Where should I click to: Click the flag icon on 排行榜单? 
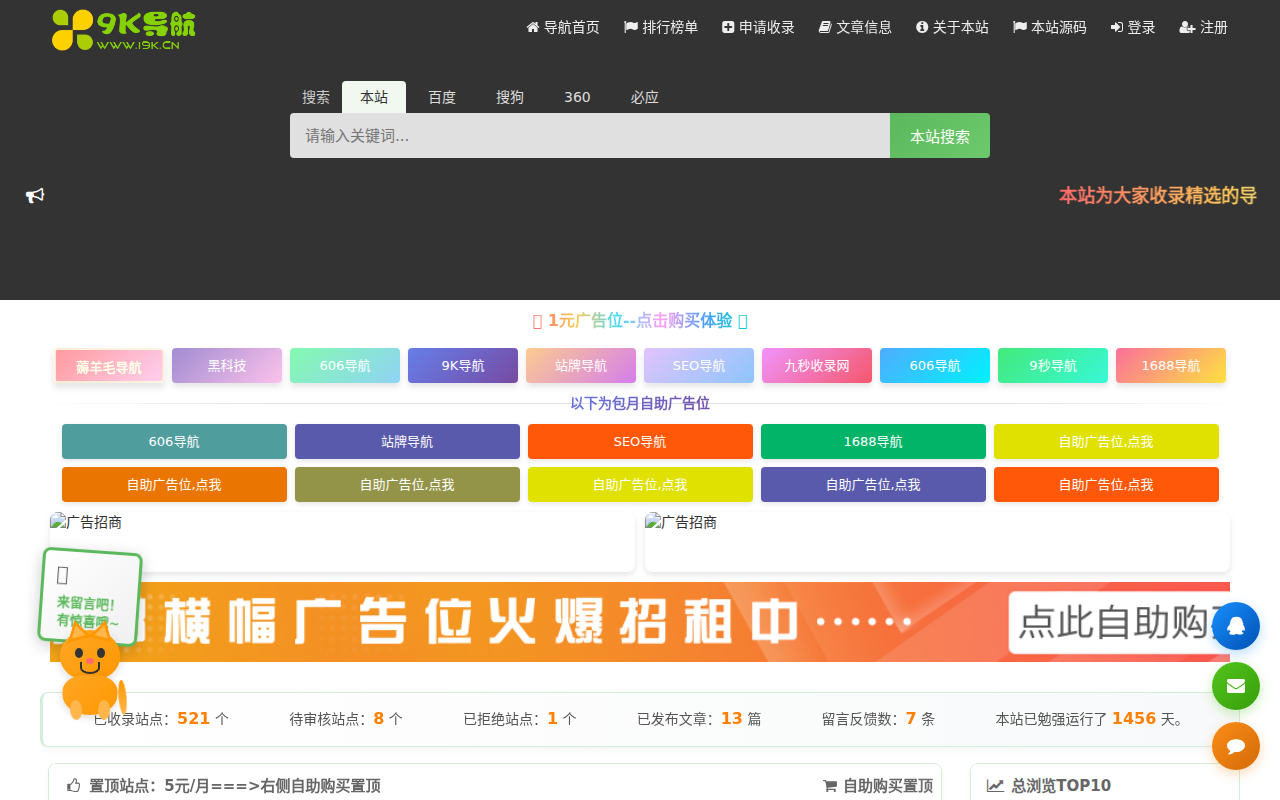(630, 27)
